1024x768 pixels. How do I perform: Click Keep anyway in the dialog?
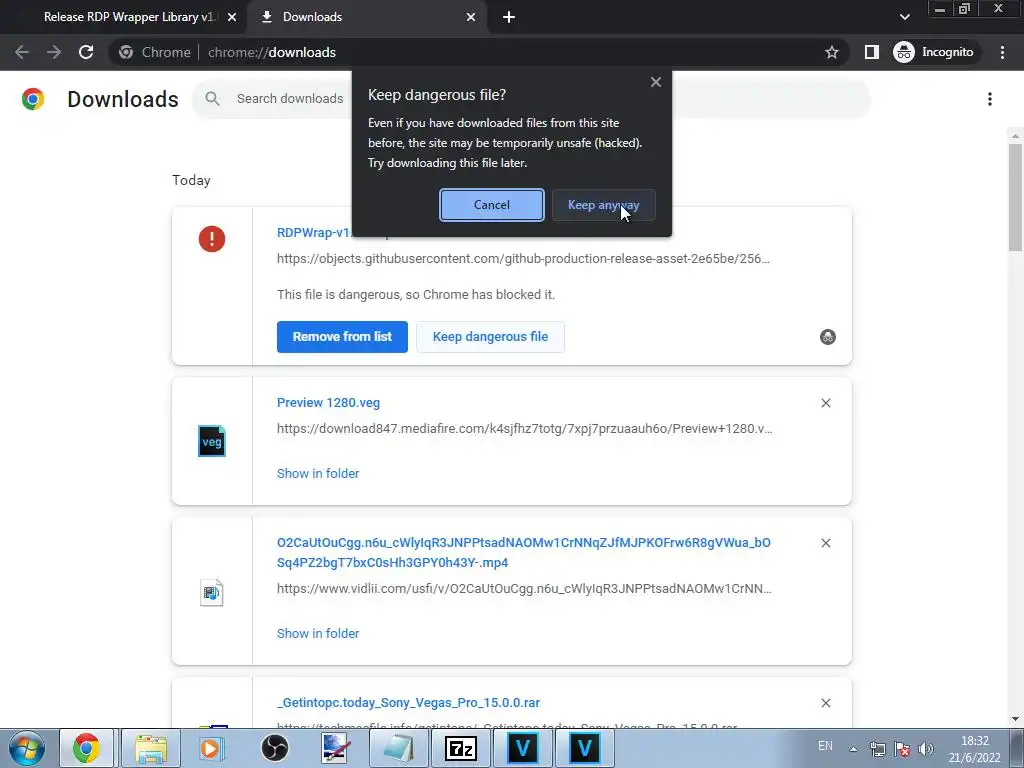603,205
